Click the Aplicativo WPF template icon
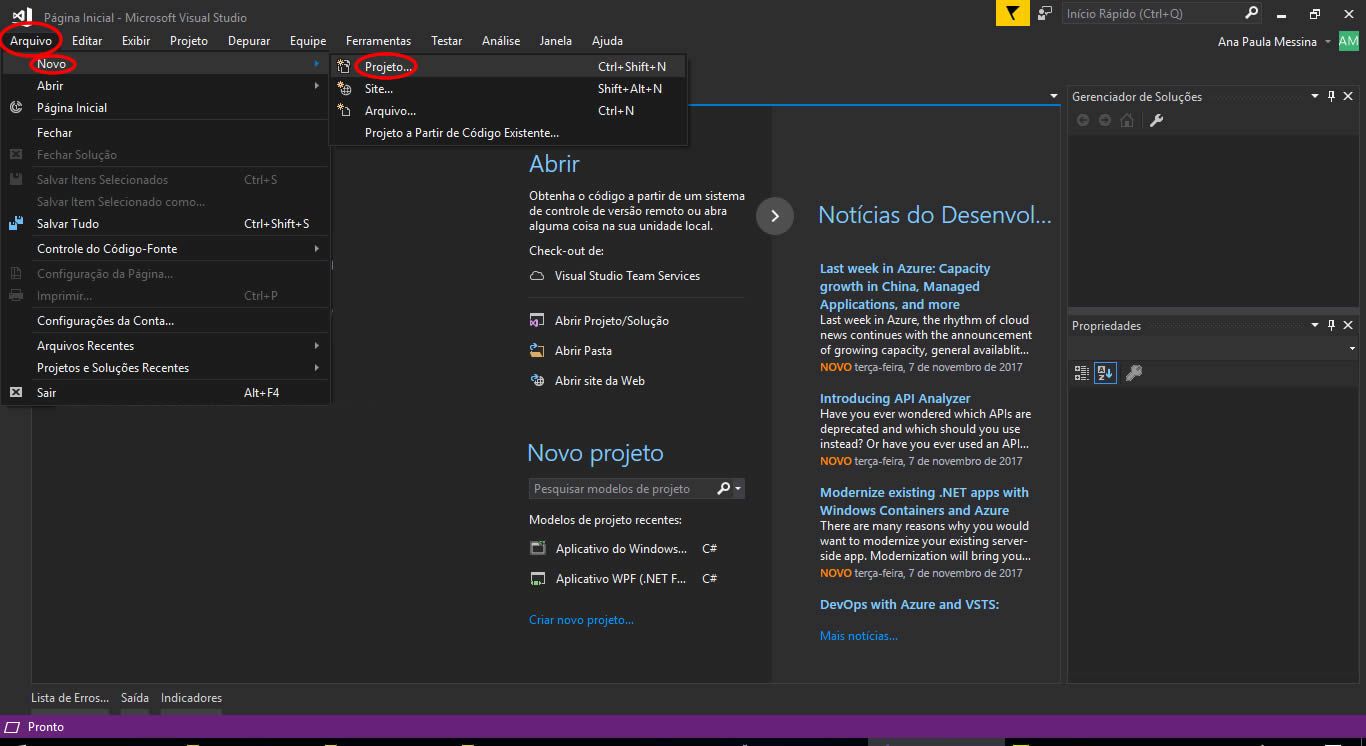 [x=537, y=579]
